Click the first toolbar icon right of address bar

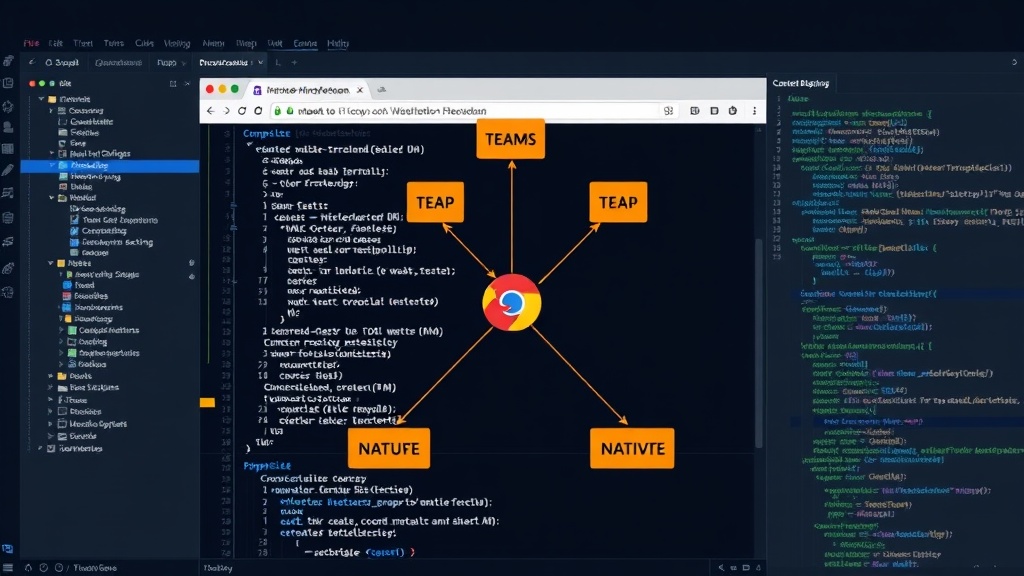pos(695,111)
